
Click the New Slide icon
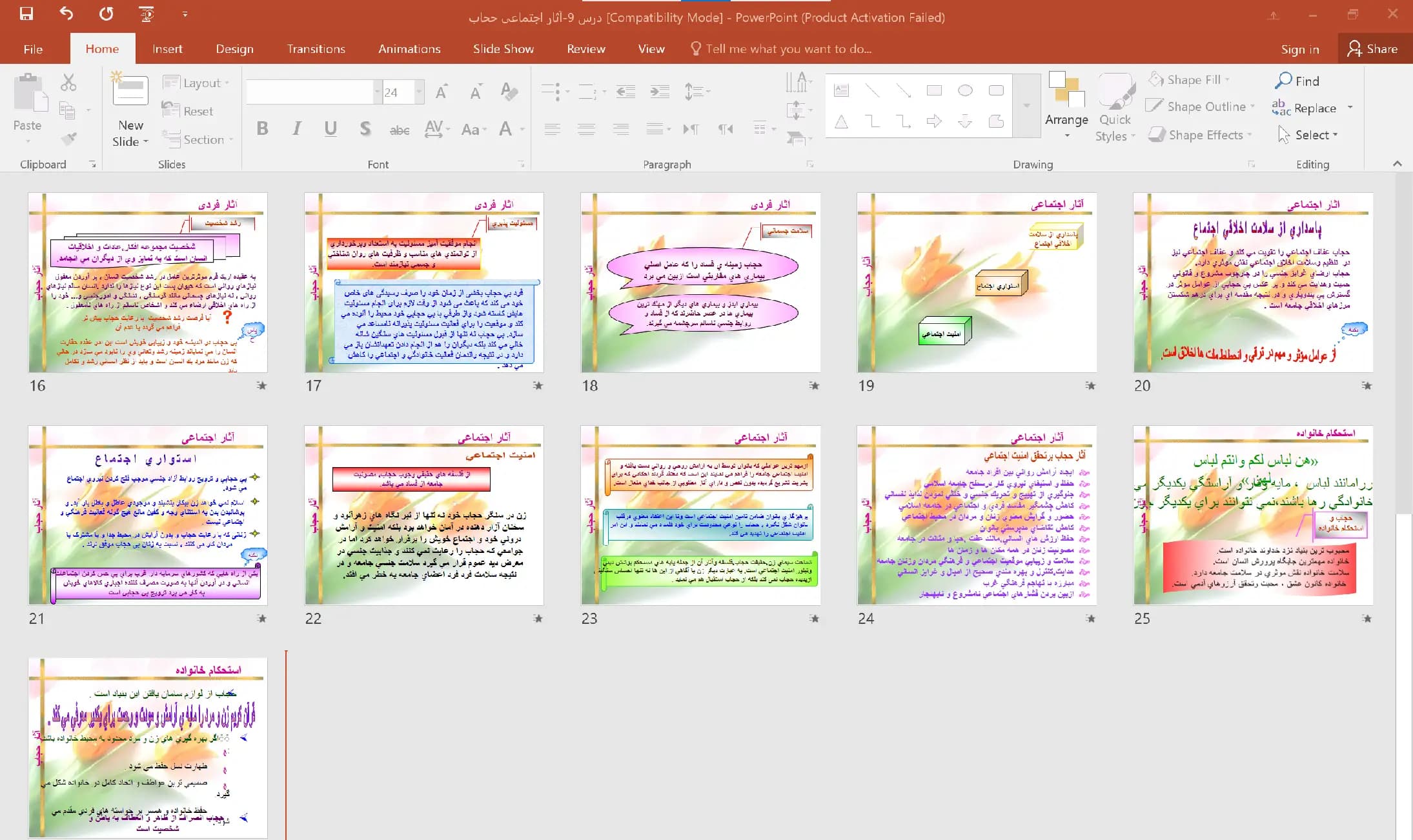(130, 88)
